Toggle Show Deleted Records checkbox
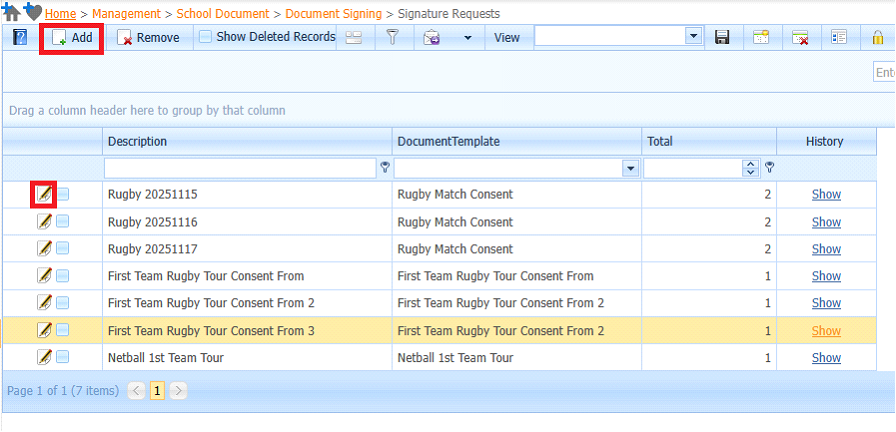 tap(205, 37)
